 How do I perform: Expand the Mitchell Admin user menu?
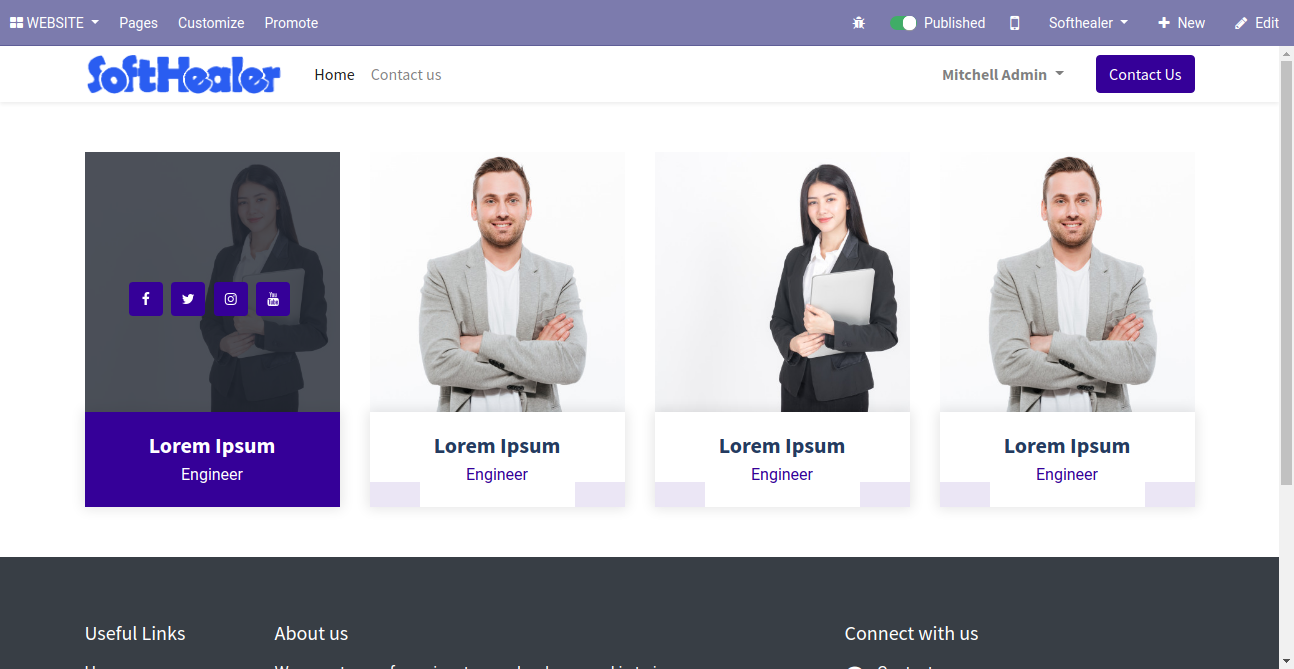1003,75
